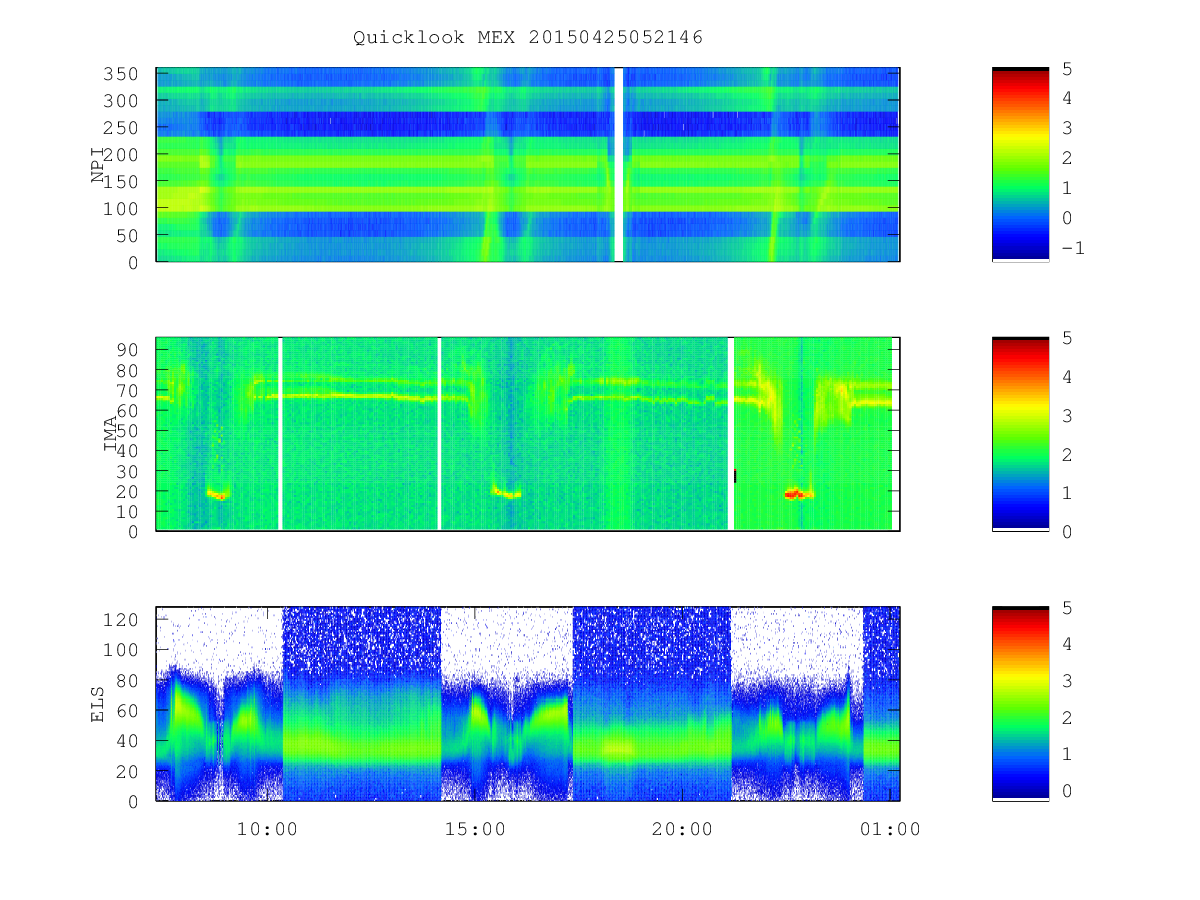The image size is (1200, 900).
Task: Click the 15:00 time axis label
Action: click(x=474, y=829)
